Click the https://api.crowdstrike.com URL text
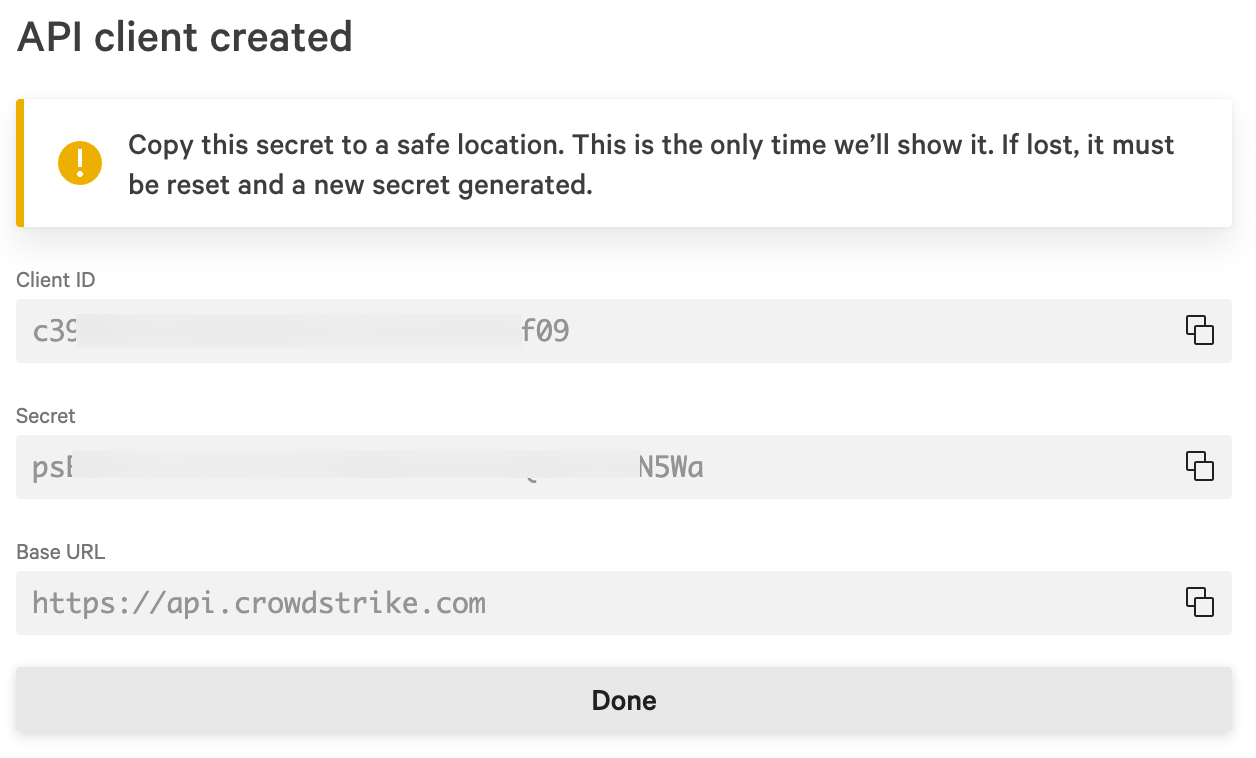This screenshot has width=1256, height=758. [259, 603]
